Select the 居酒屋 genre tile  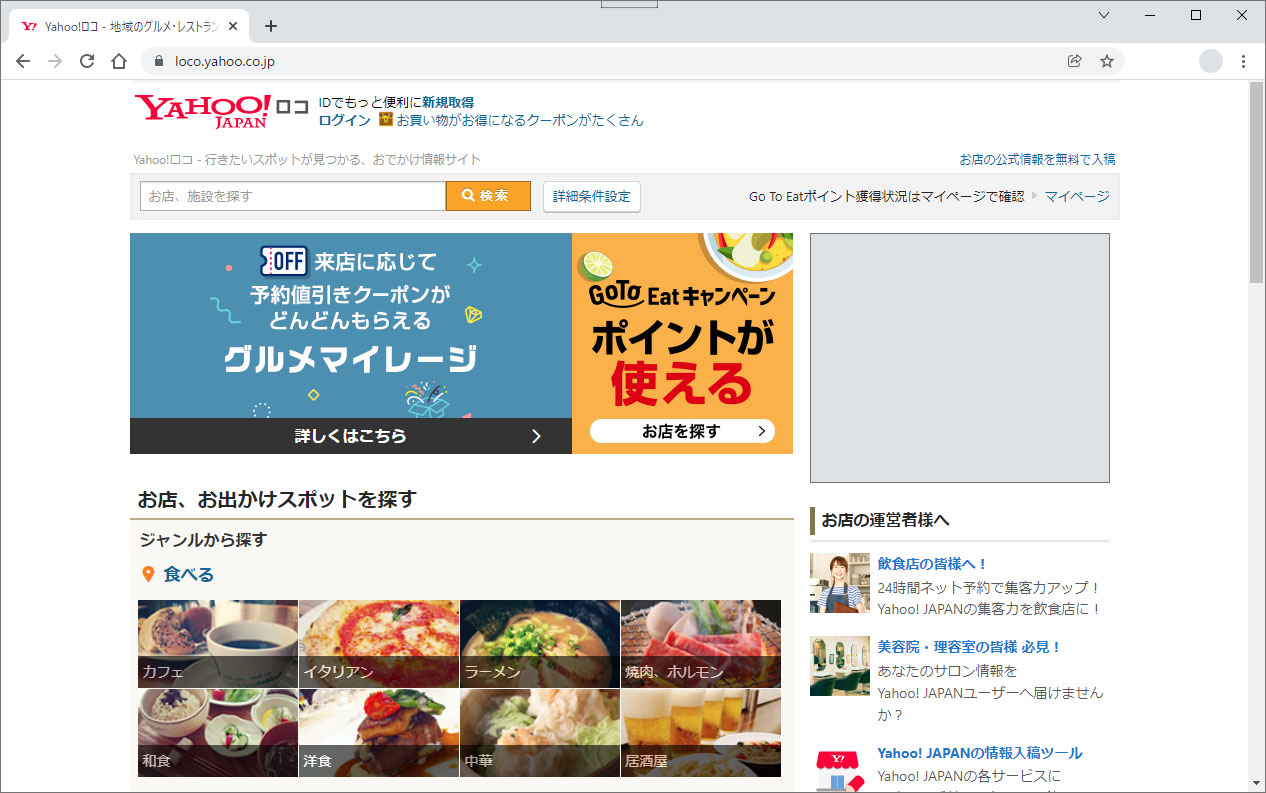701,733
